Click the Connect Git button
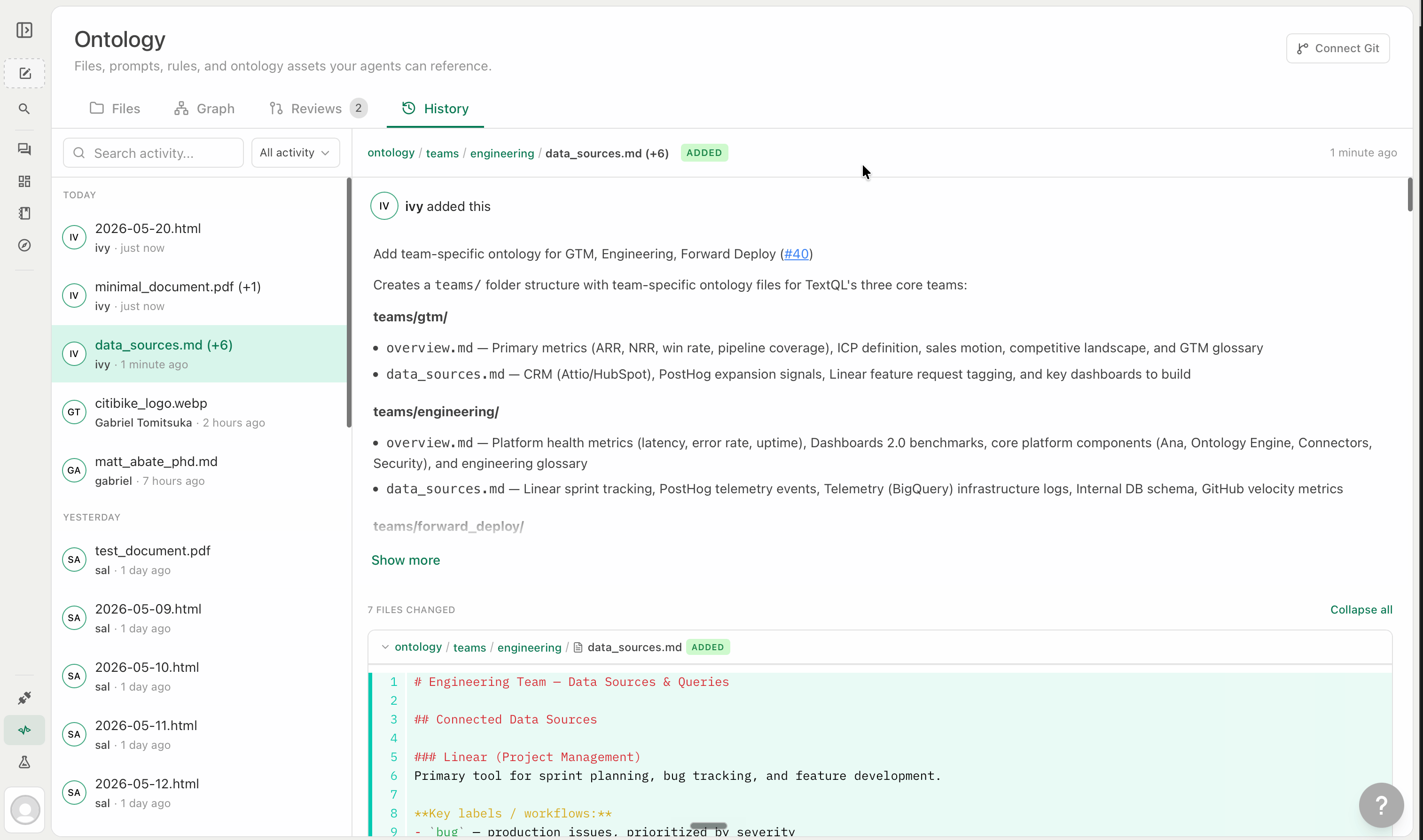This screenshot has width=1423, height=840. click(1338, 48)
